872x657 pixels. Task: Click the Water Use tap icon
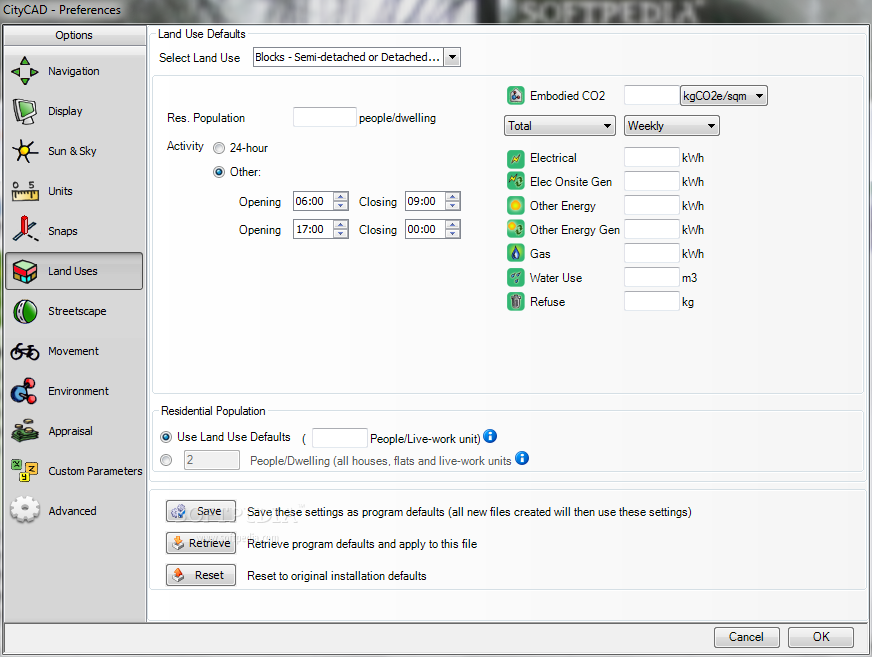tap(516, 277)
